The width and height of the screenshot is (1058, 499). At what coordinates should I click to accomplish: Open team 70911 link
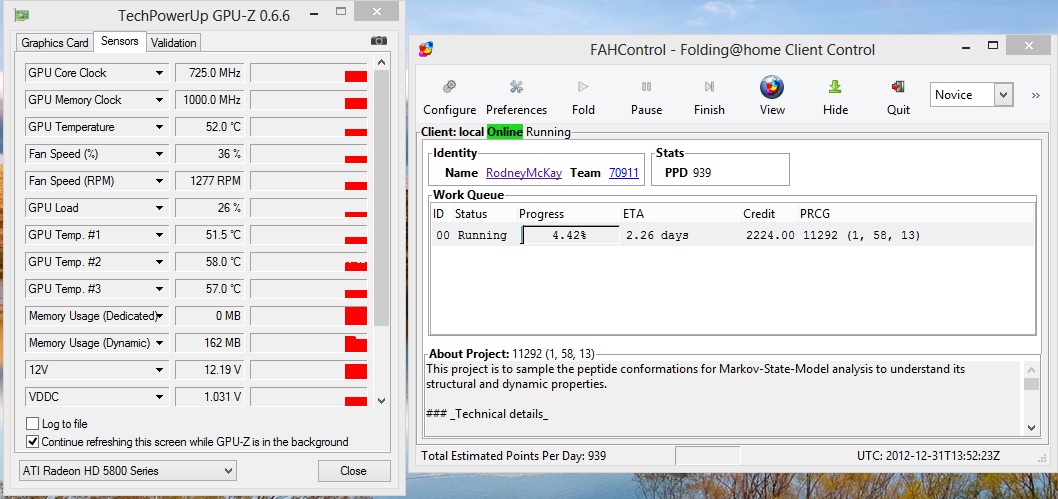(x=623, y=173)
